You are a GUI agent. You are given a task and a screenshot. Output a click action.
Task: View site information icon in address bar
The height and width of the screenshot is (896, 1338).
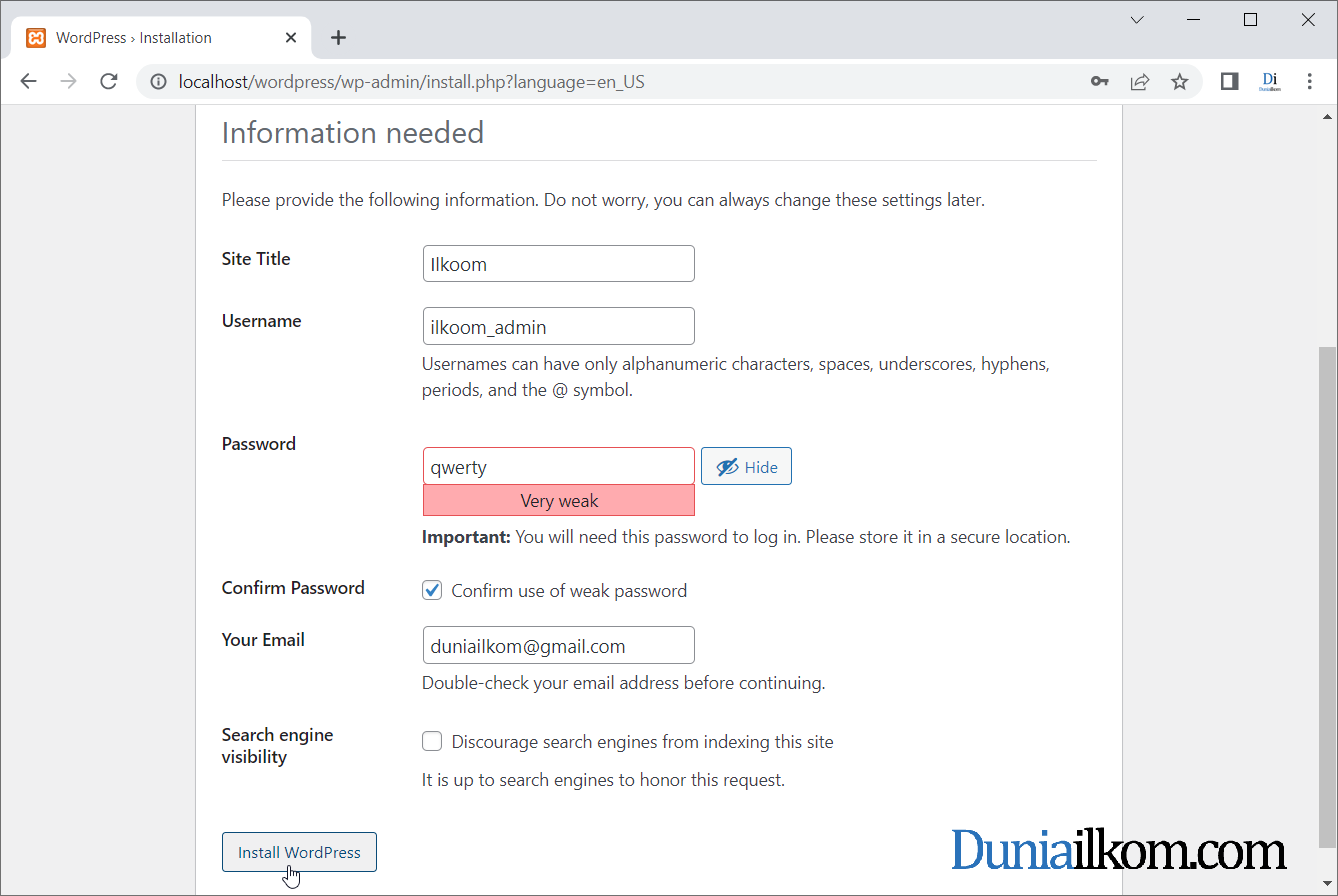[158, 82]
